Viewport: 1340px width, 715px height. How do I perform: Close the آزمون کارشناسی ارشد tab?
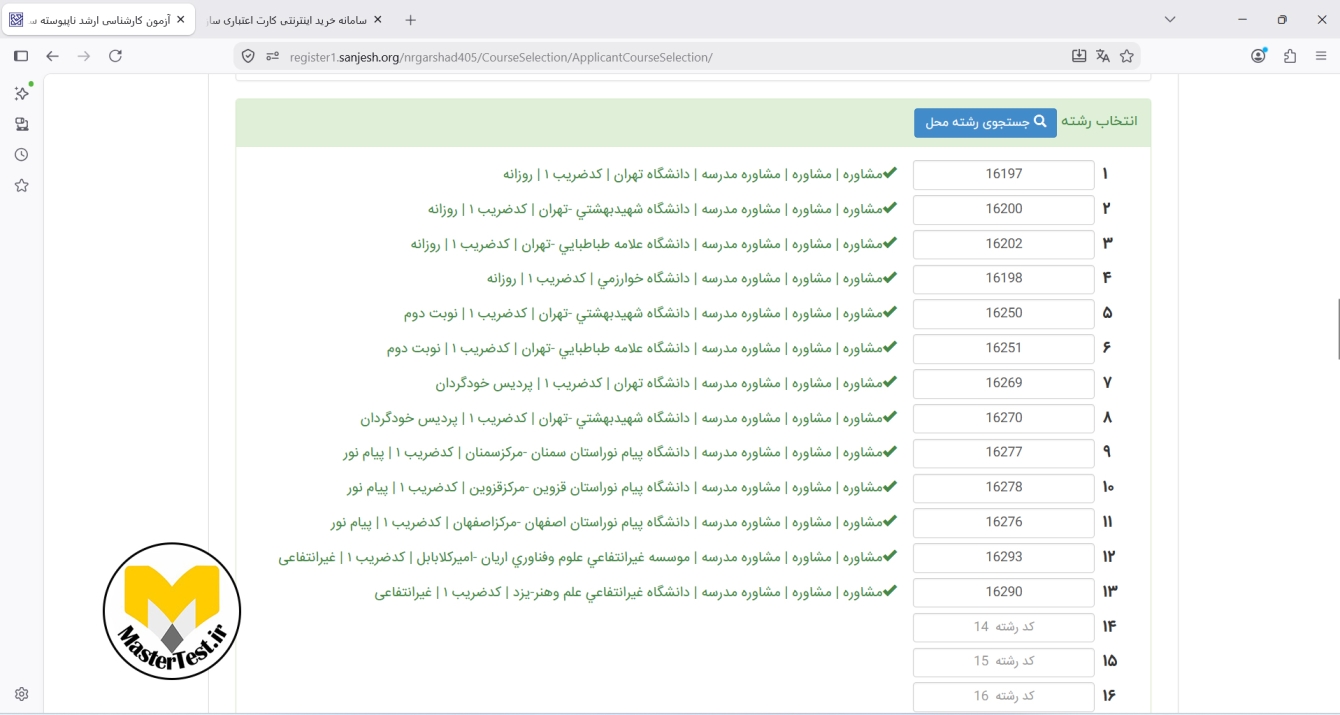click(181, 20)
